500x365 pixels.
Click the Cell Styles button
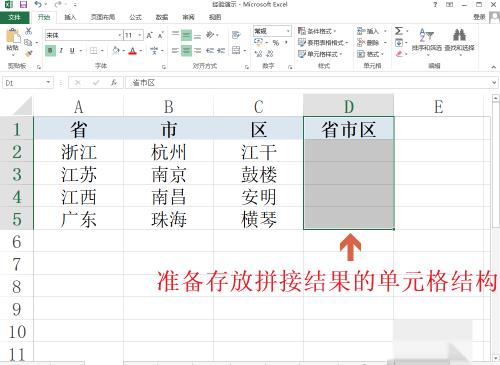318,54
